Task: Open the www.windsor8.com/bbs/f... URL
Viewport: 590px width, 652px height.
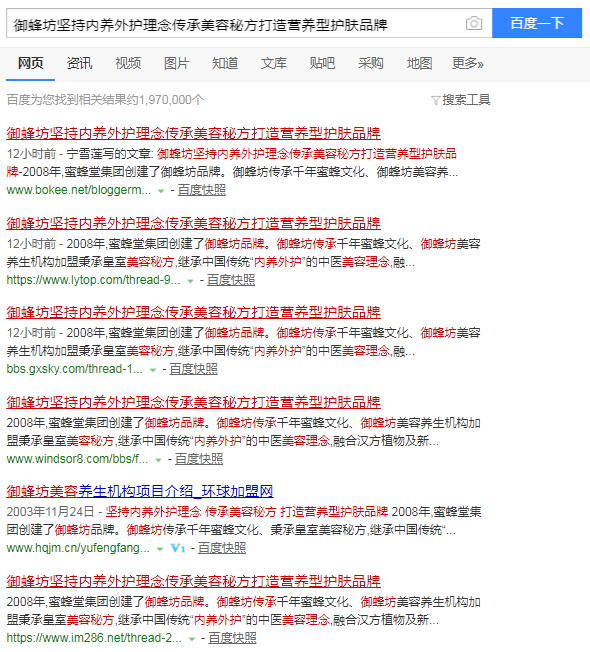Action: point(77,459)
